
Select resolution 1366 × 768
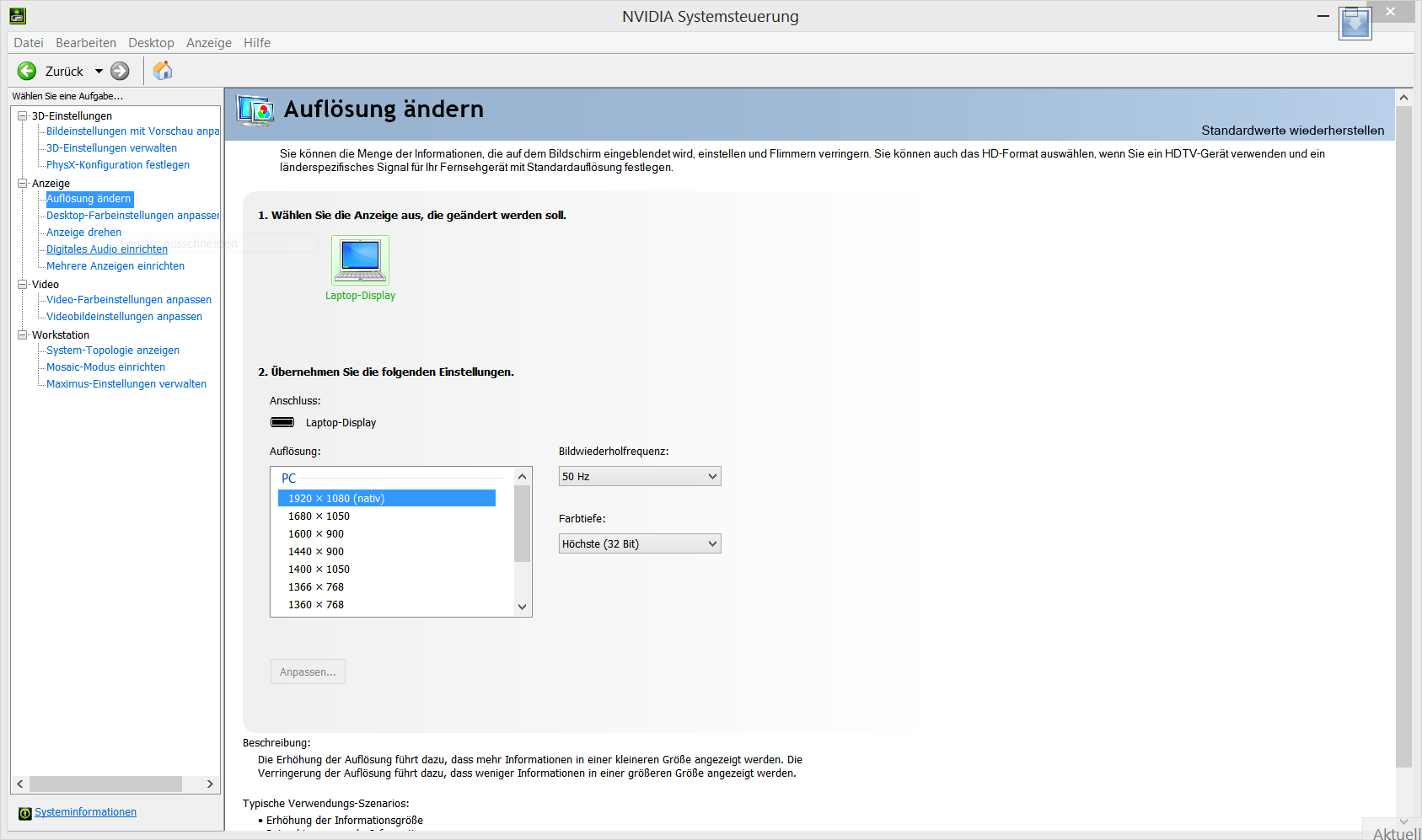pyautogui.click(x=316, y=587)
